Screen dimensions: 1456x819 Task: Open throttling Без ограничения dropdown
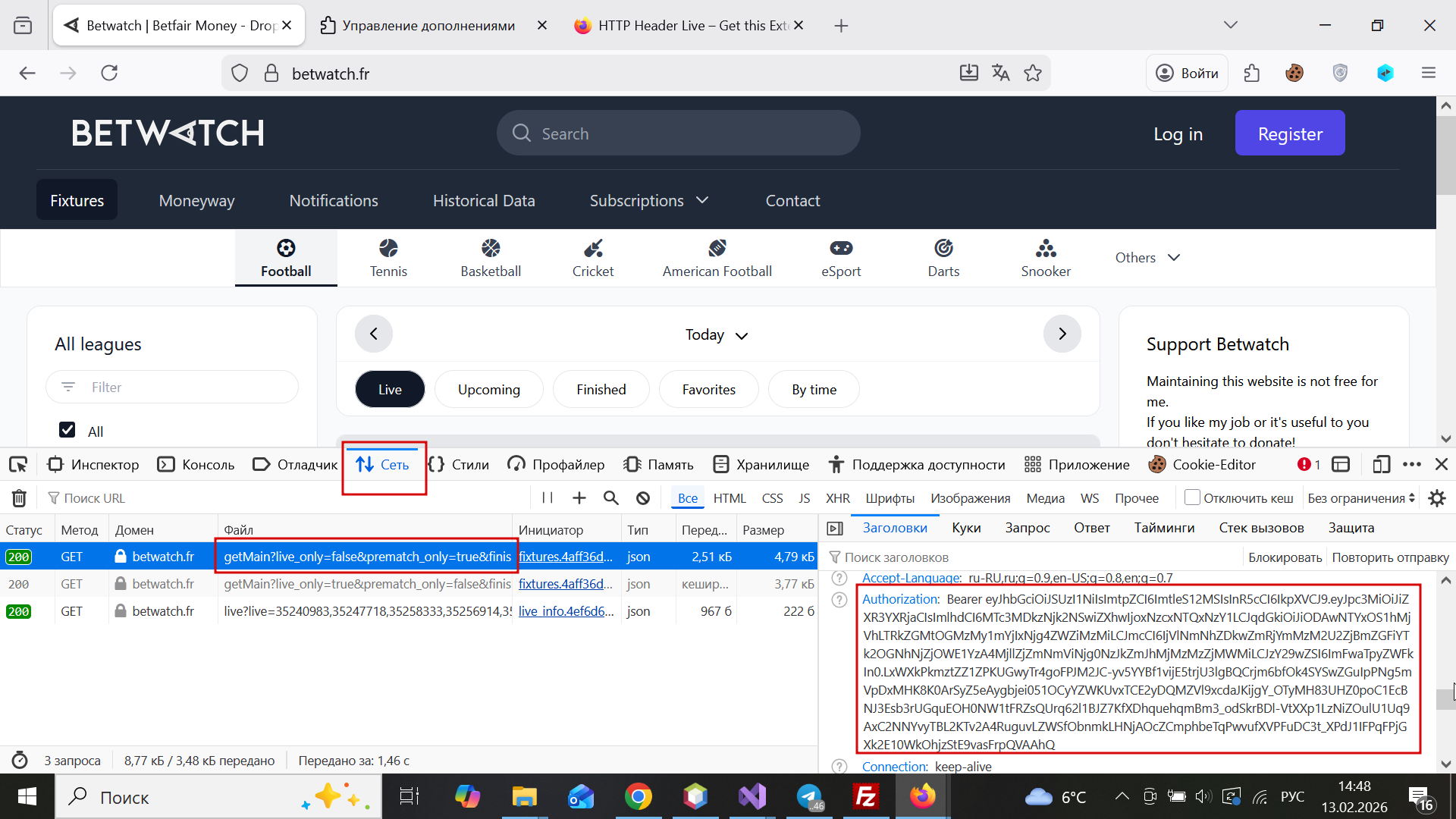pyautogui.click(x=1361, y=498)
